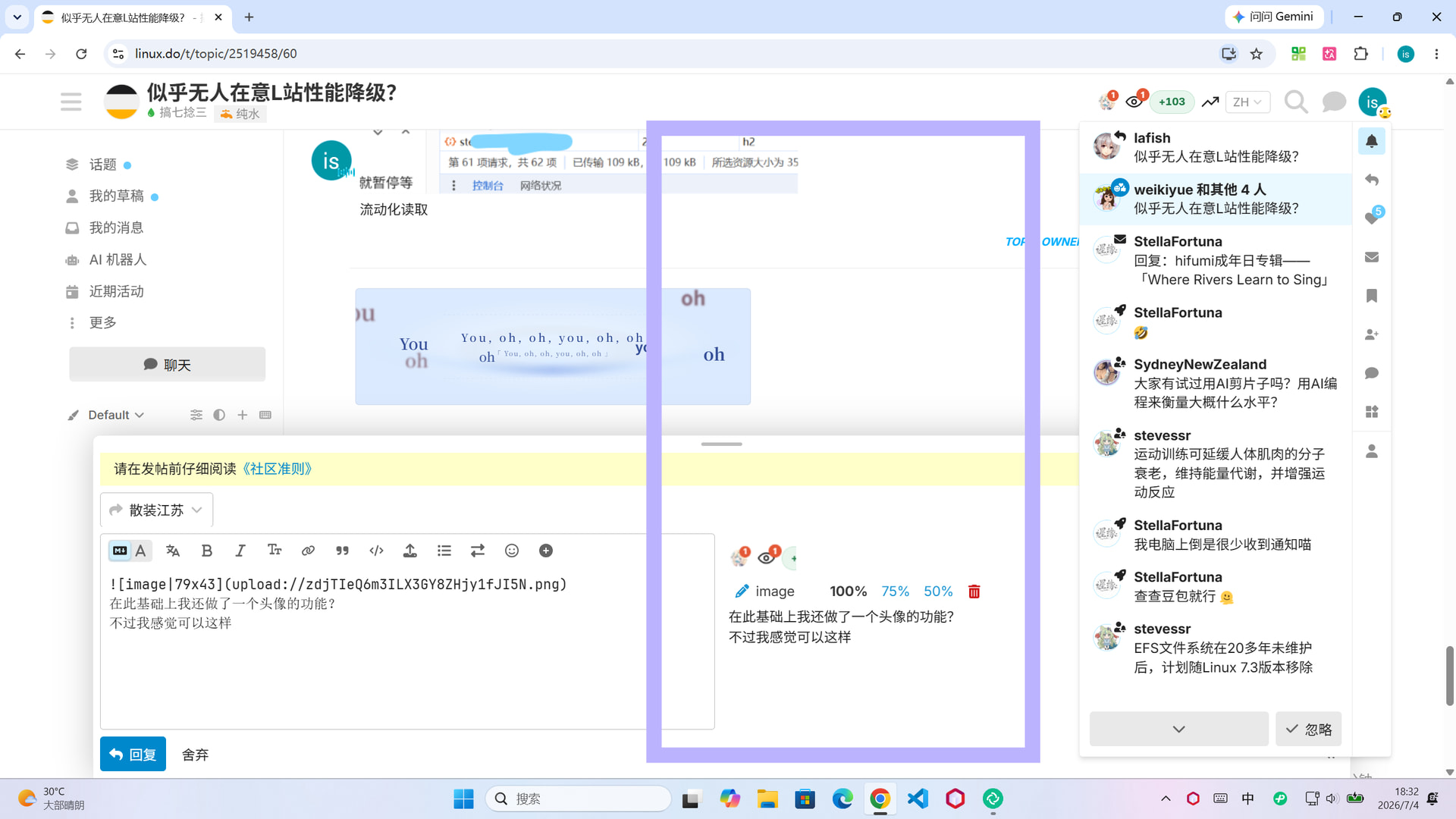Viewport: 1456px width, 819px height.
Task: Toggle the light/dark contrast icon in the sidebar
Action: (x=219, y=415)
